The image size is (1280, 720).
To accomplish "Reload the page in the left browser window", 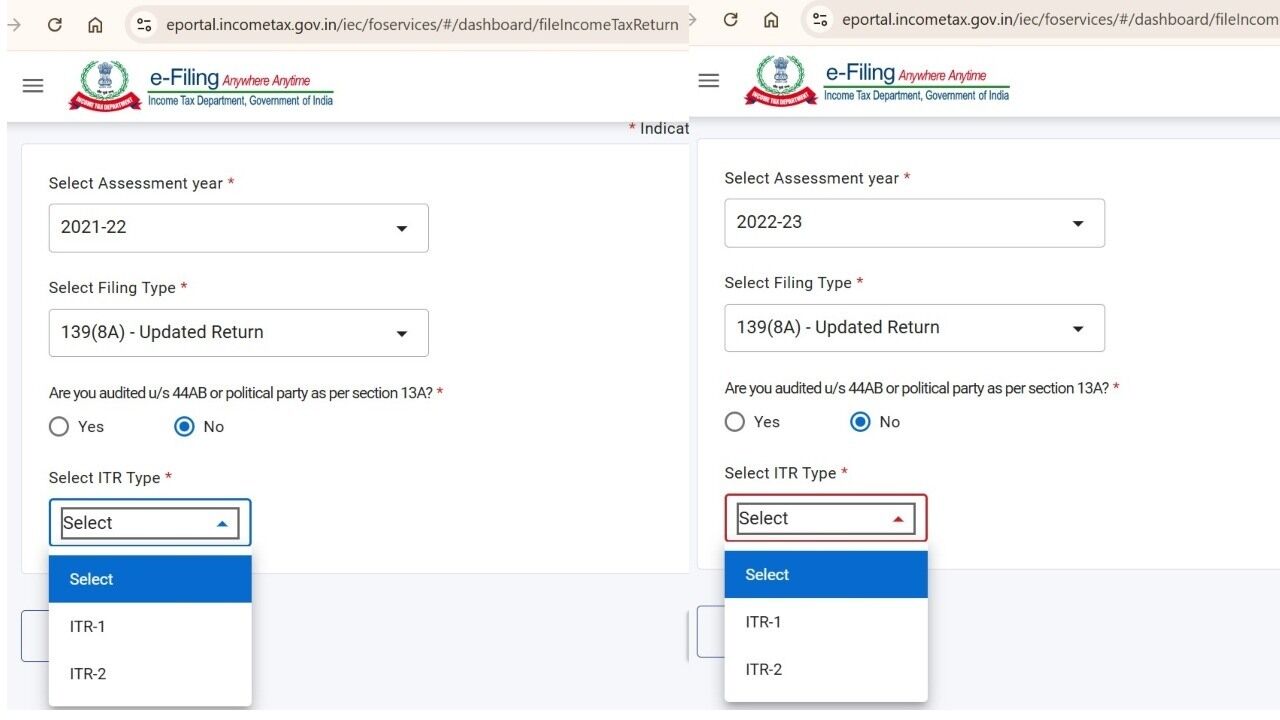I will point(55,25).
